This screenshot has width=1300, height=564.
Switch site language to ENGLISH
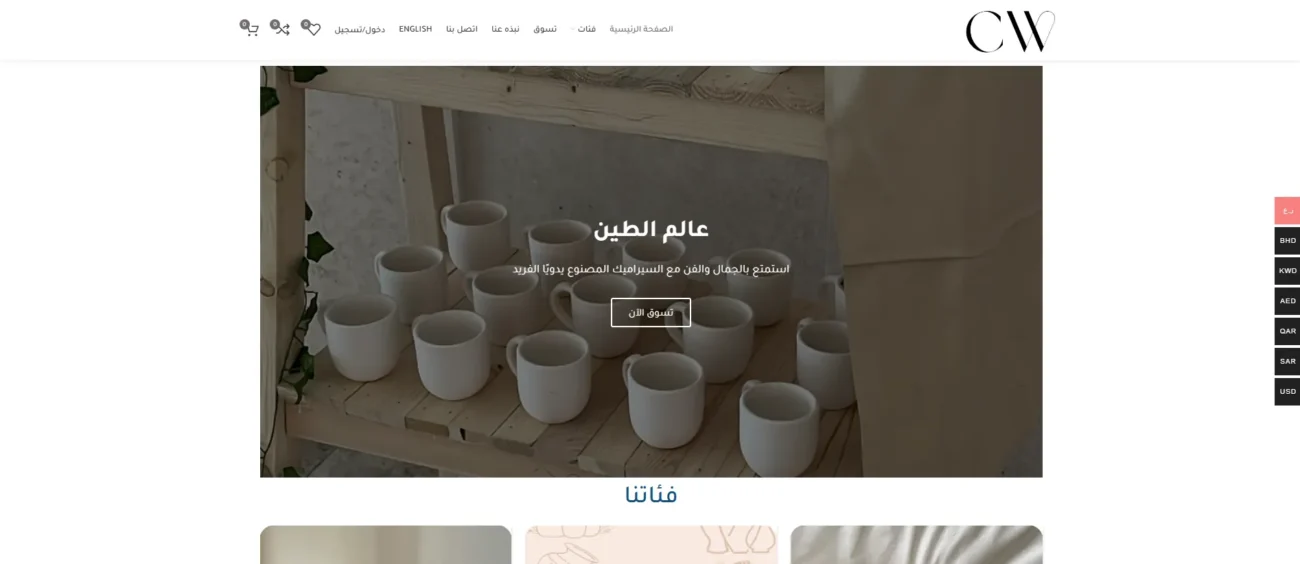(x=415, y=29)
